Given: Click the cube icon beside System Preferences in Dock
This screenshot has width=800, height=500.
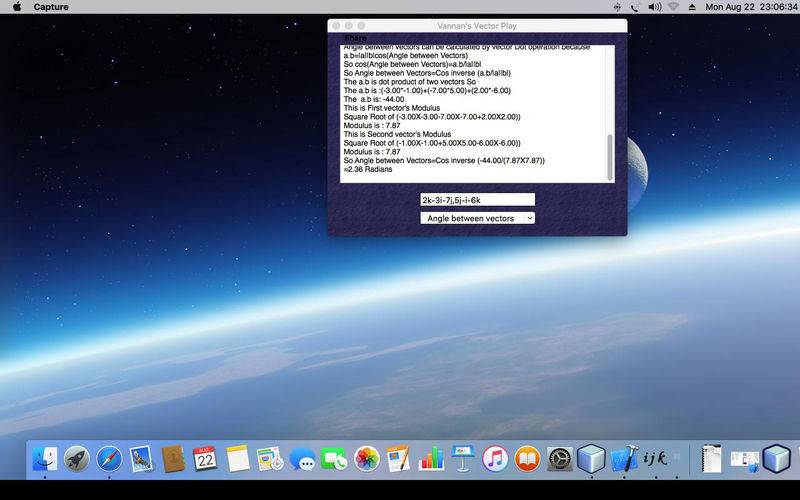Looking at the screenshot, I should point(591,459).
